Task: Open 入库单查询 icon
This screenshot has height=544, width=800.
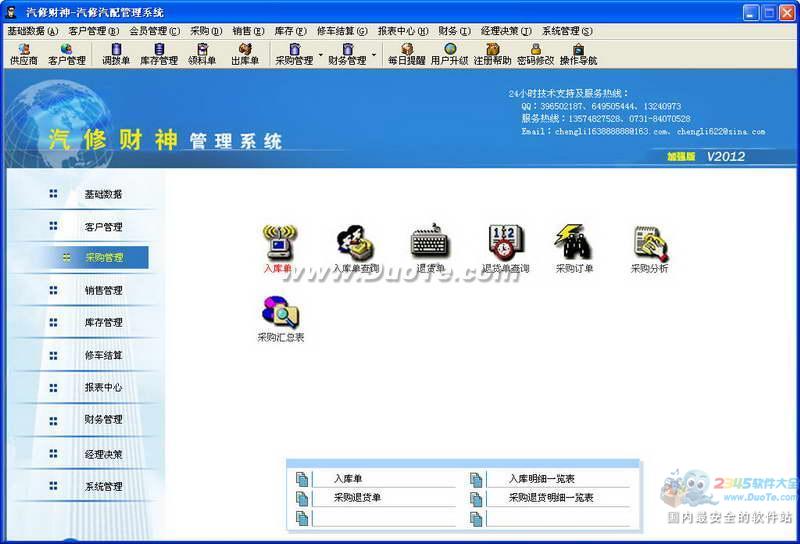Action: coord(355,243)
